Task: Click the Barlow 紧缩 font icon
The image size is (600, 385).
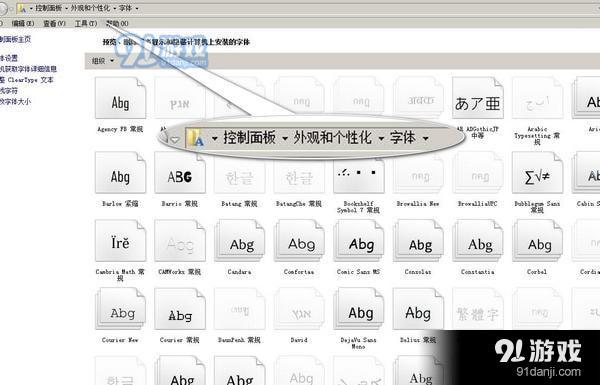Action: 121,173
